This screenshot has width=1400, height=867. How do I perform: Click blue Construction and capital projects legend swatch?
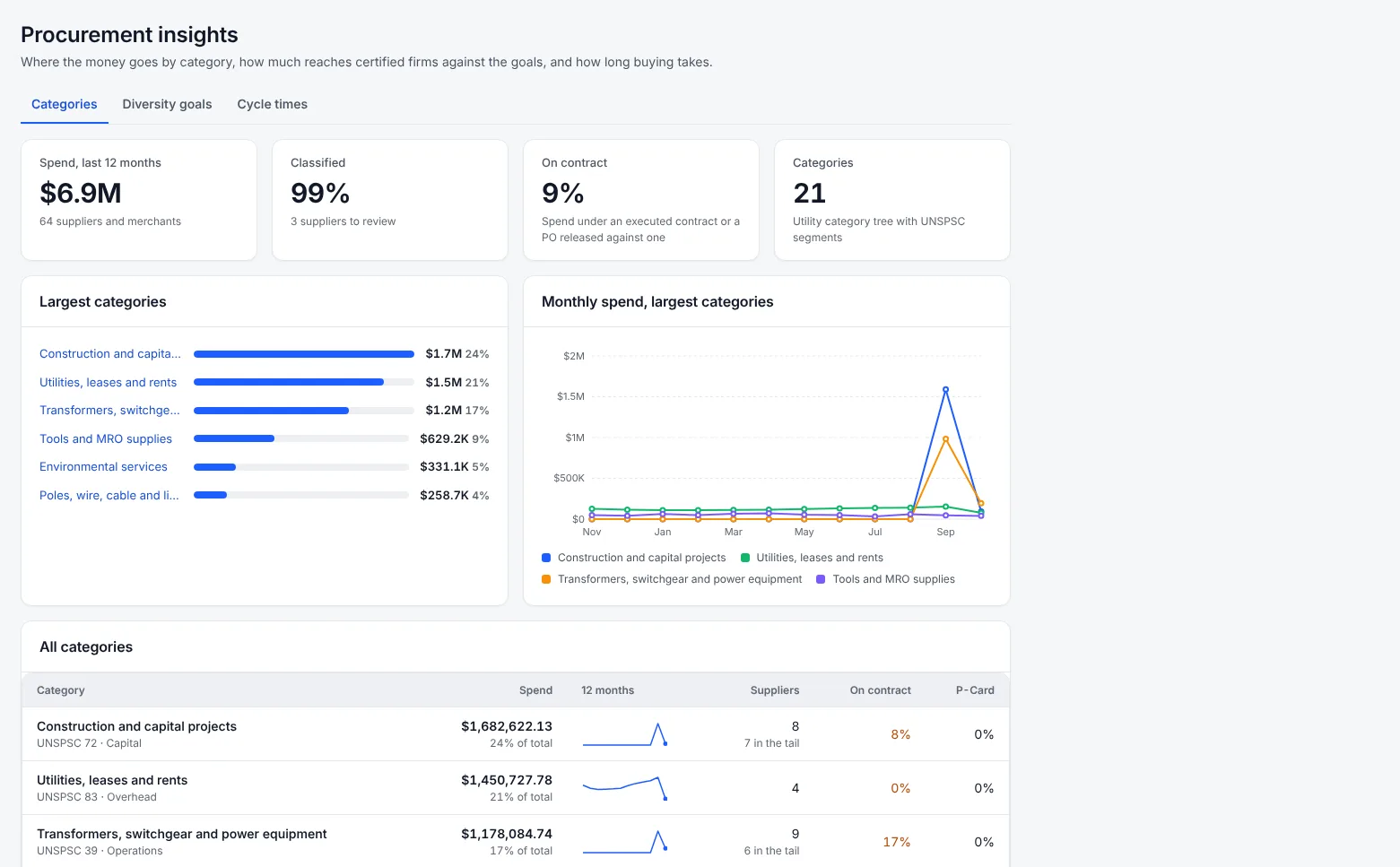click(546, 558)
